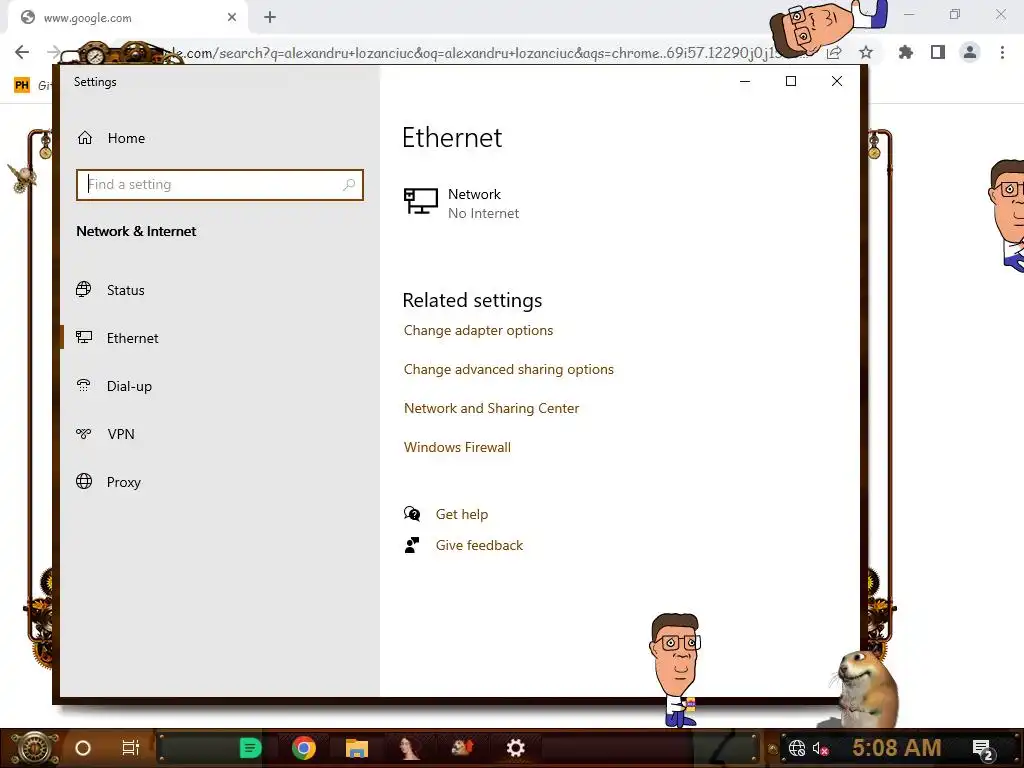Screen dimensions: 1024x768
Task: Click the VPN icon in the sidebar
Action: [x=84, y=433]
